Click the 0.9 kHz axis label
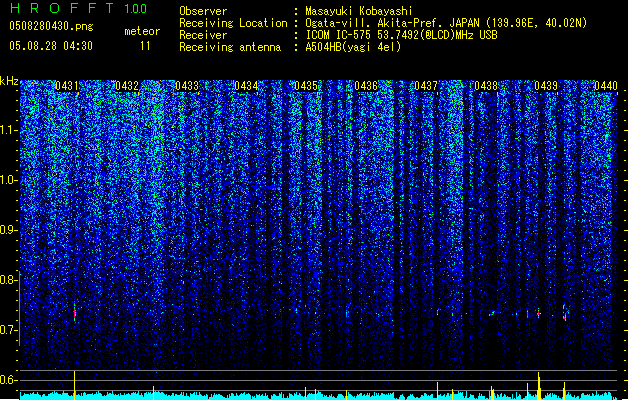Image resolution: width=629 pixels, height=400 pixels. (x=8, y=230)
